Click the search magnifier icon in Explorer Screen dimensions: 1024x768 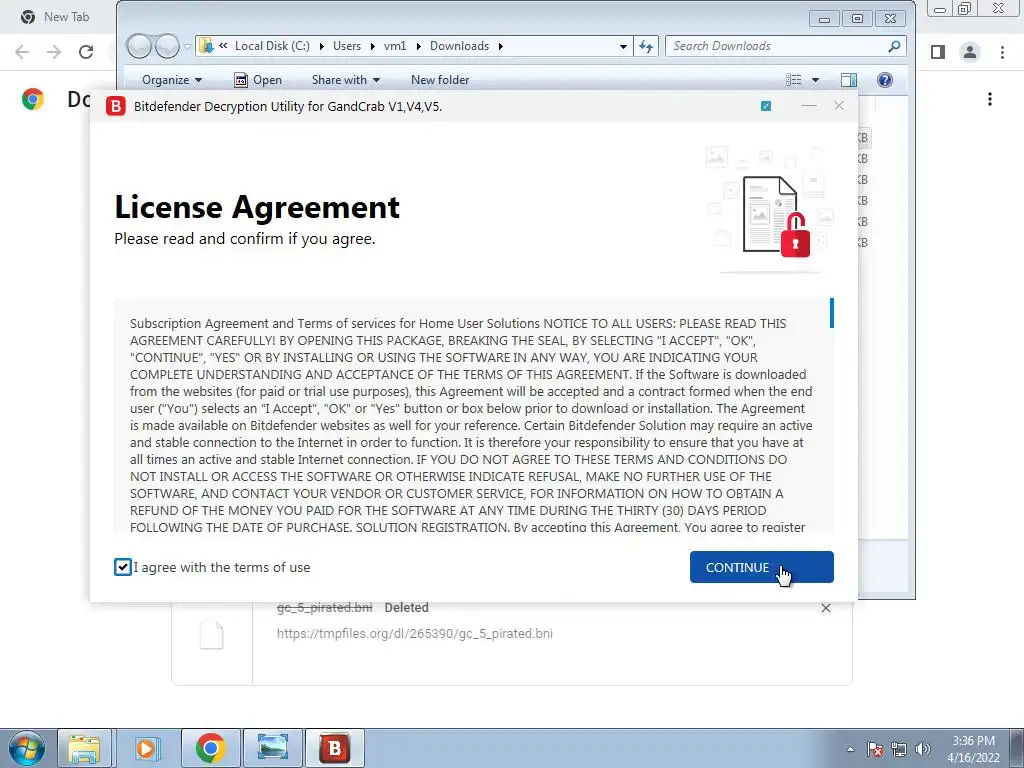tap(894, 46)
